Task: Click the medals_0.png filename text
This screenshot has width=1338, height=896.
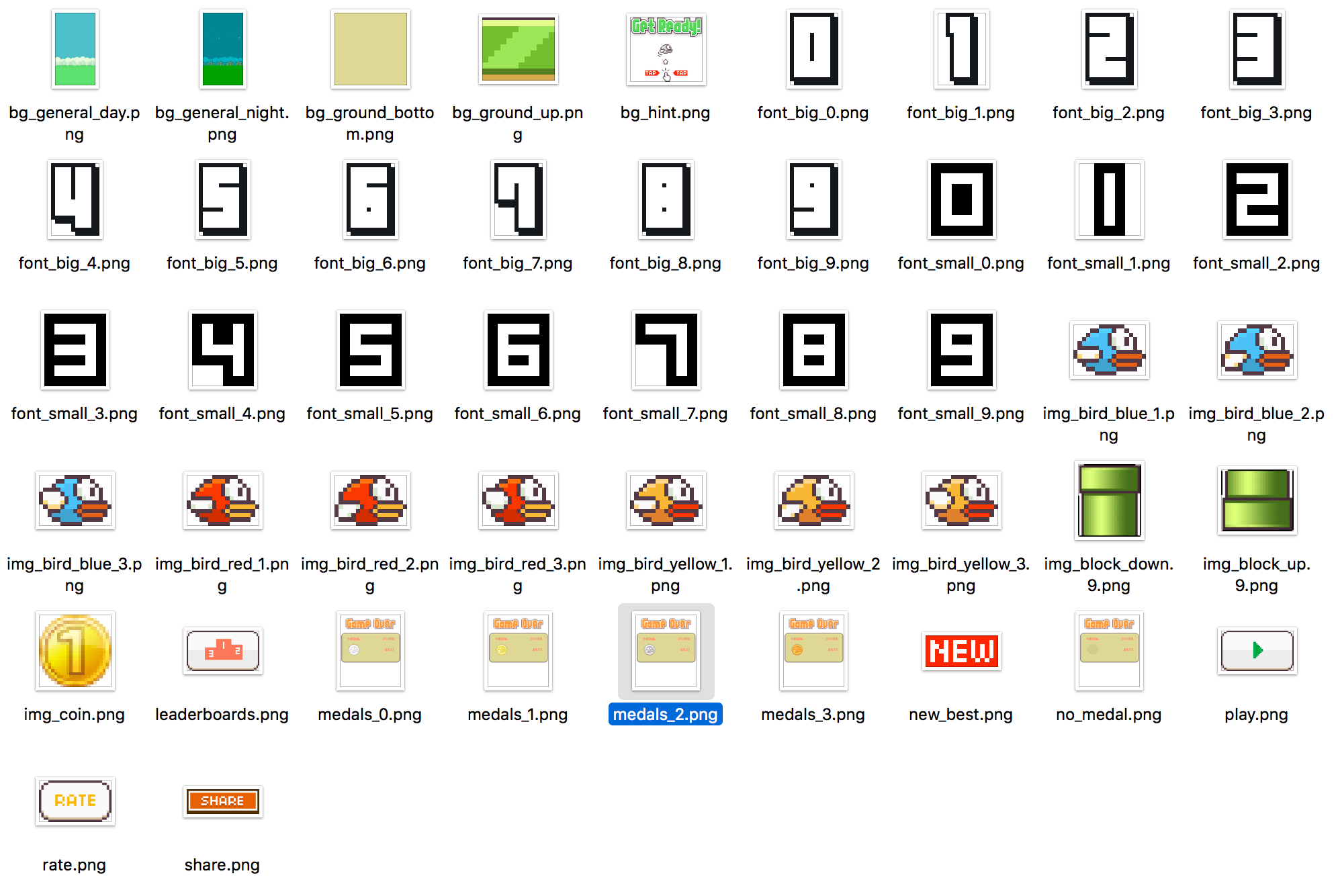Action: [370, 715]
